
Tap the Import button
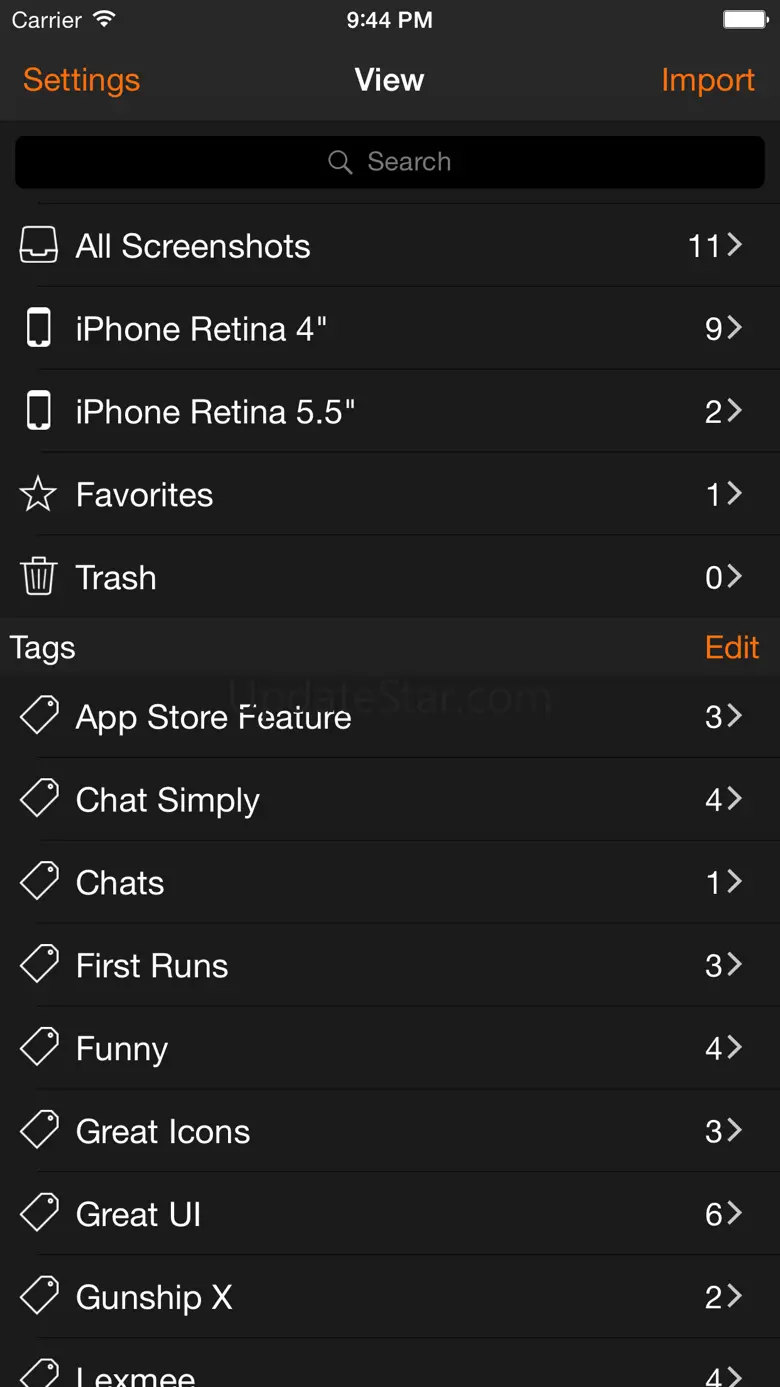(707, 80)
